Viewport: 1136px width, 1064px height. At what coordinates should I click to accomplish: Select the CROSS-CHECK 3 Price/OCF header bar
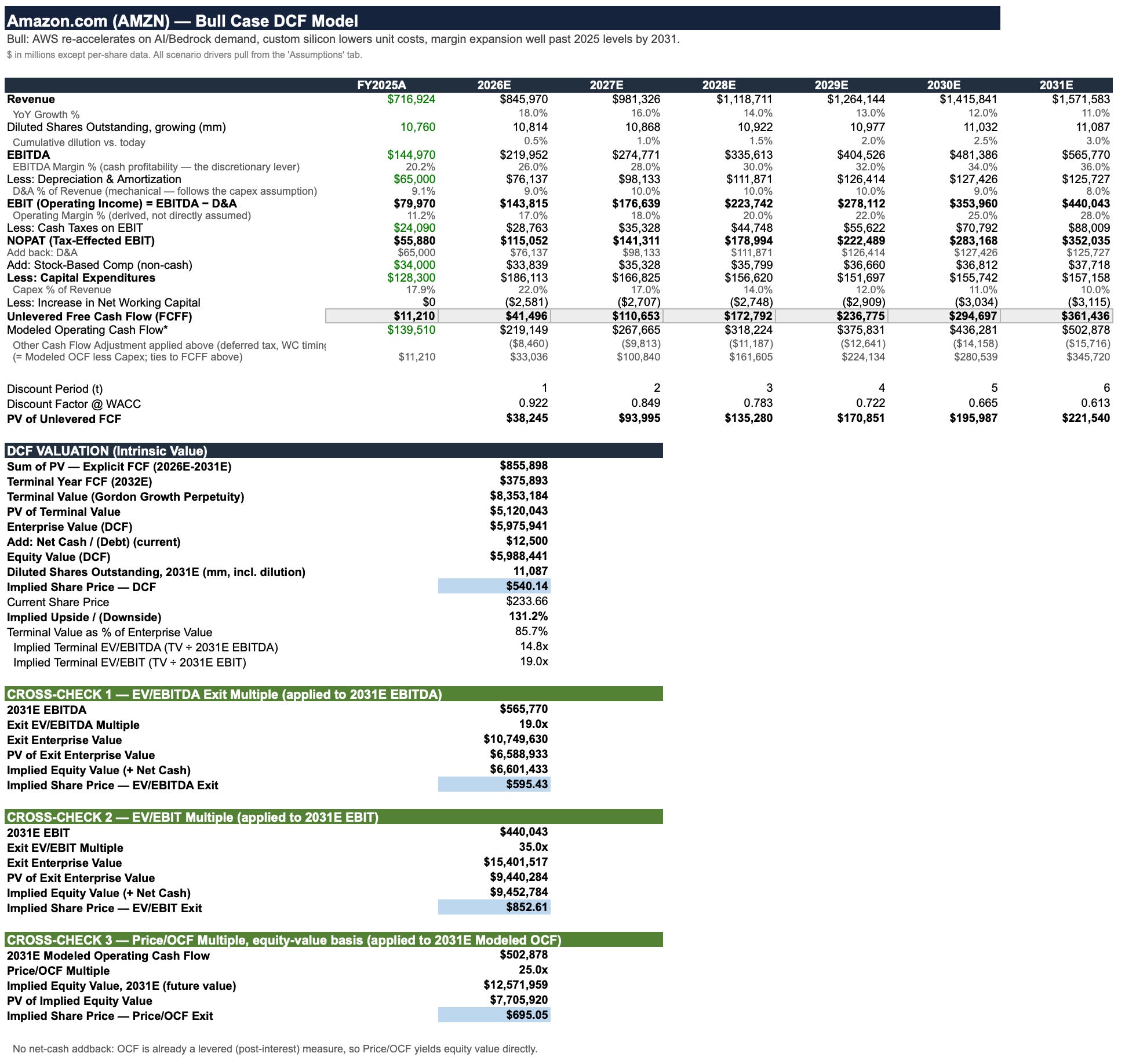tap(333, 939)
